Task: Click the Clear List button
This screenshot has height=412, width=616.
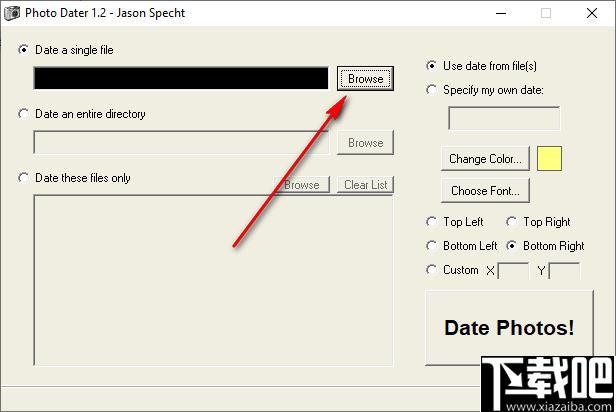Action: click(365, 185)
